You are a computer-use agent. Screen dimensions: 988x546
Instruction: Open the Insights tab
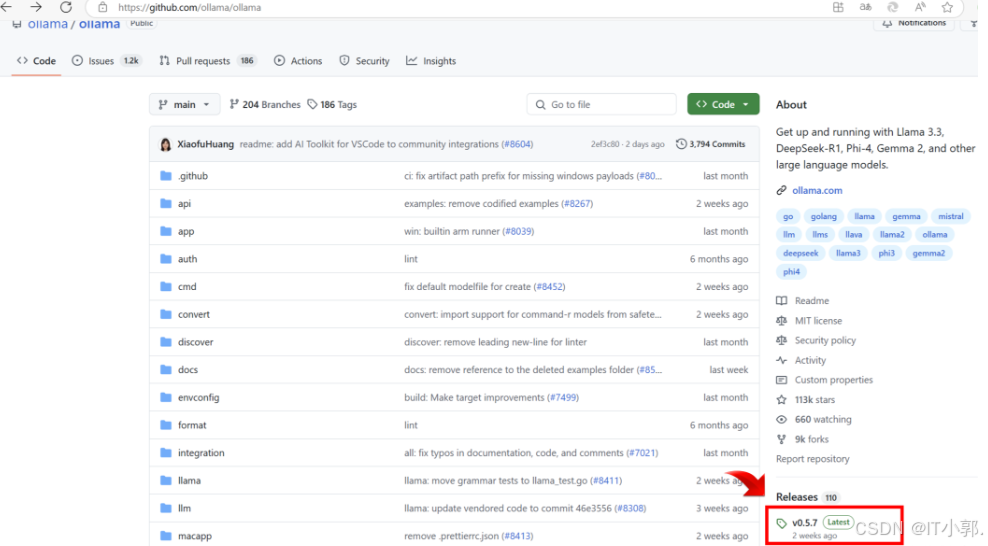[431, 61]
